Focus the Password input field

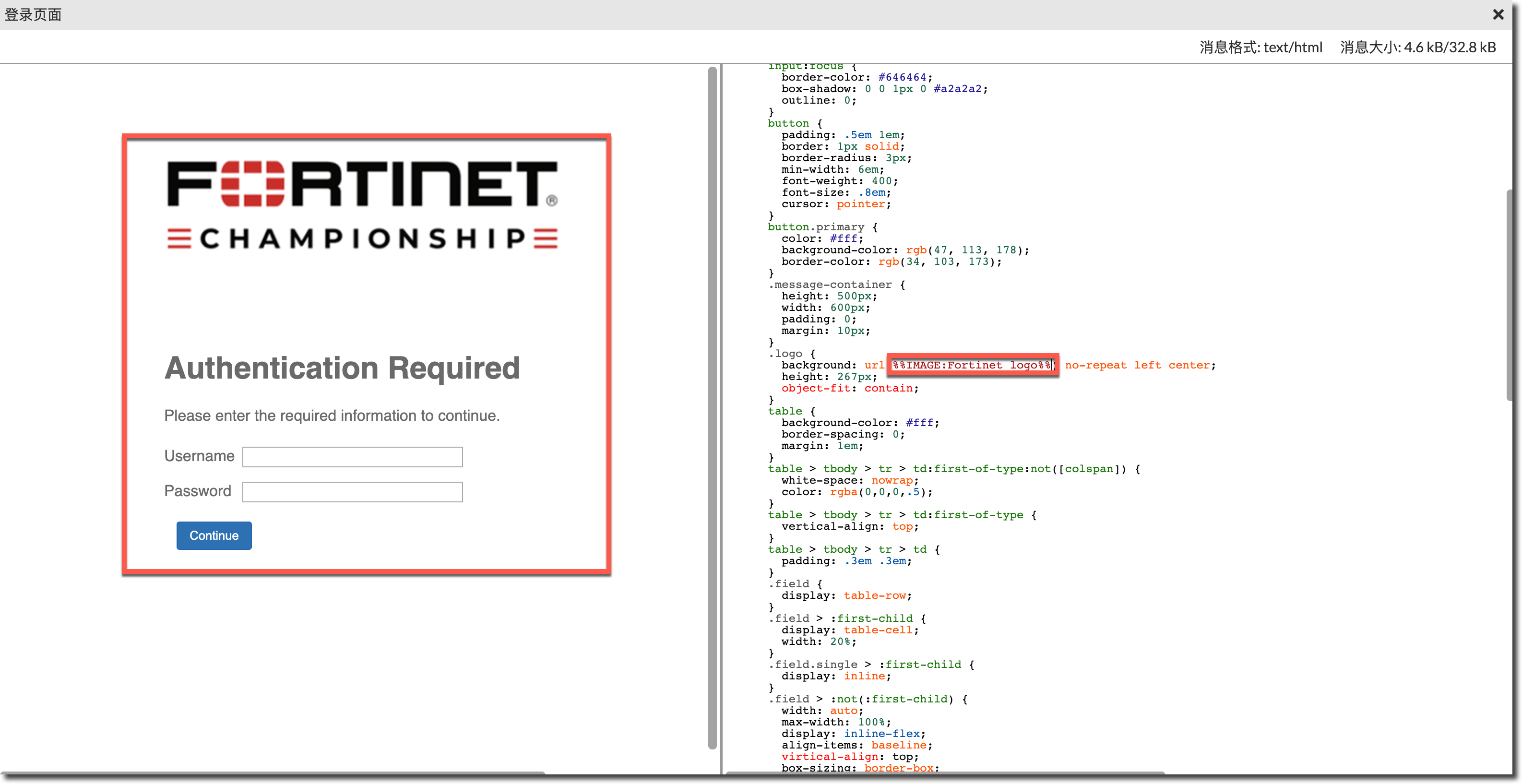(352, 491)
